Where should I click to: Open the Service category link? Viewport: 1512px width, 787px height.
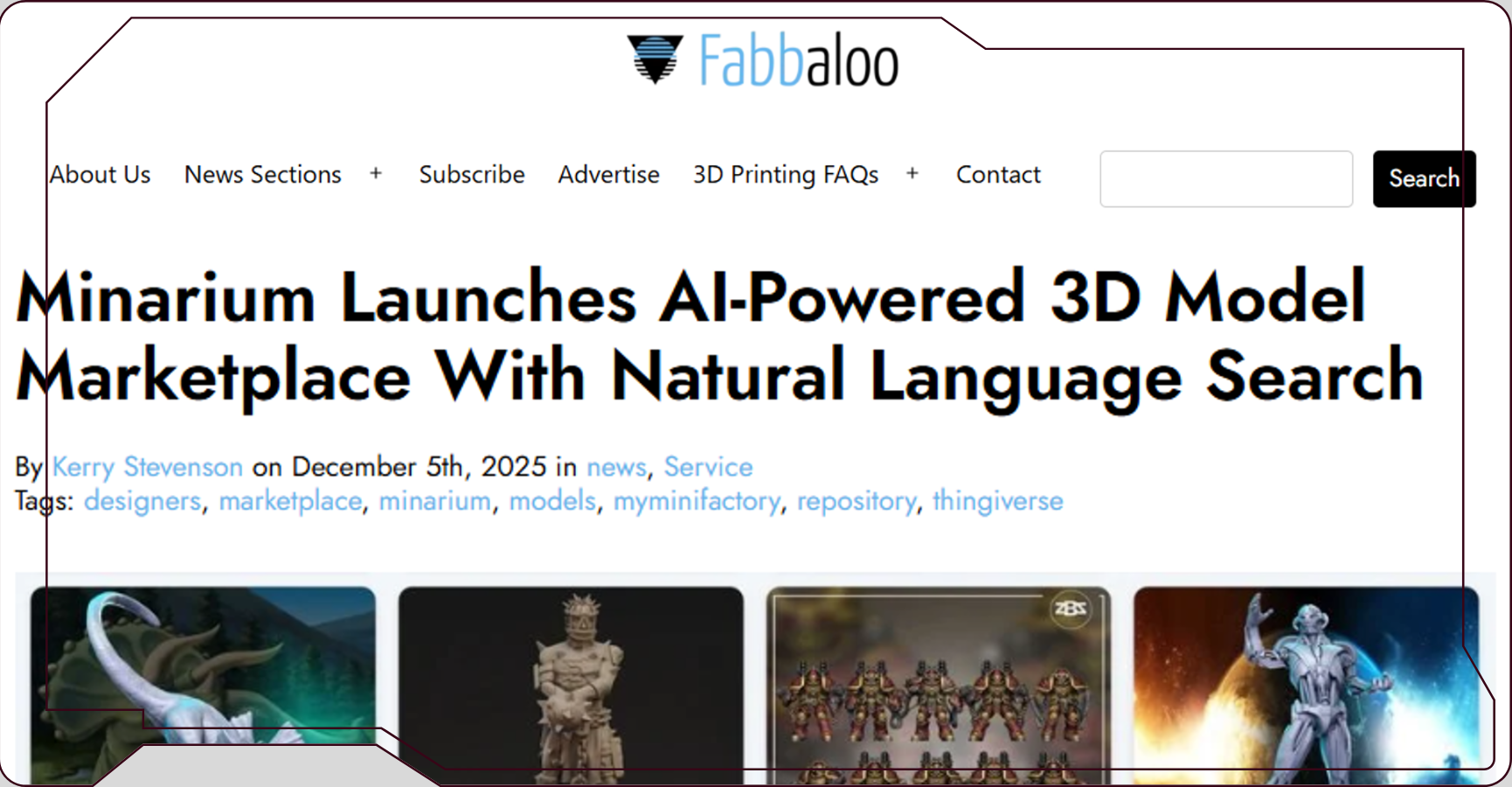(x=708, y=467)
